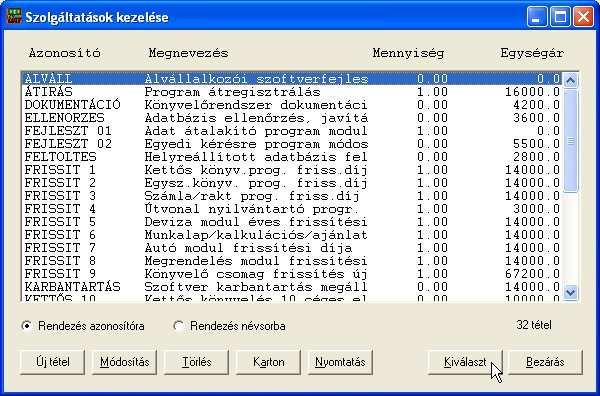Click 'Számla/rakt prog. friss.díj' description
Screen dimensions: 600x396
(x=252, y=196)
